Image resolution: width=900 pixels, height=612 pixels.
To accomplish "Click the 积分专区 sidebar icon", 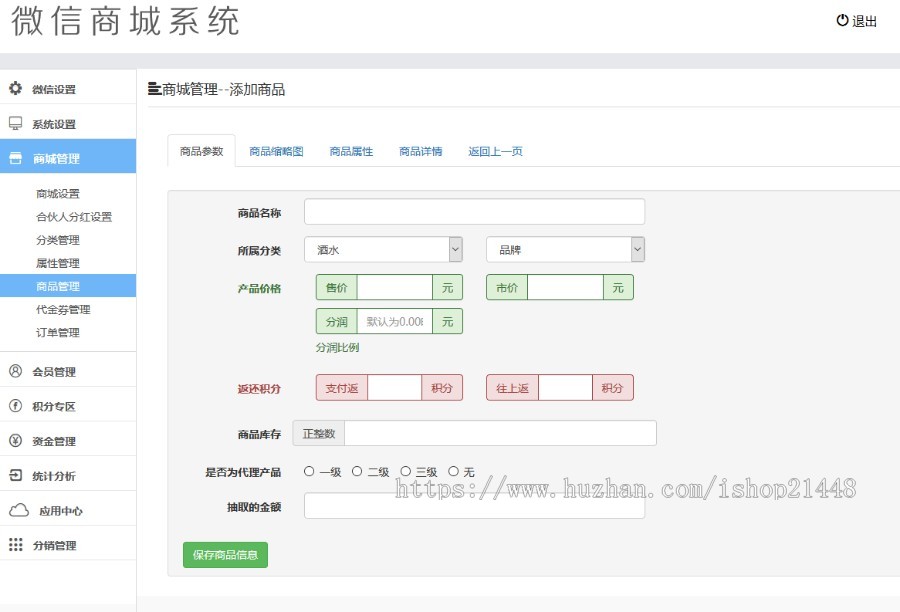I will click(x=14, y=405).
